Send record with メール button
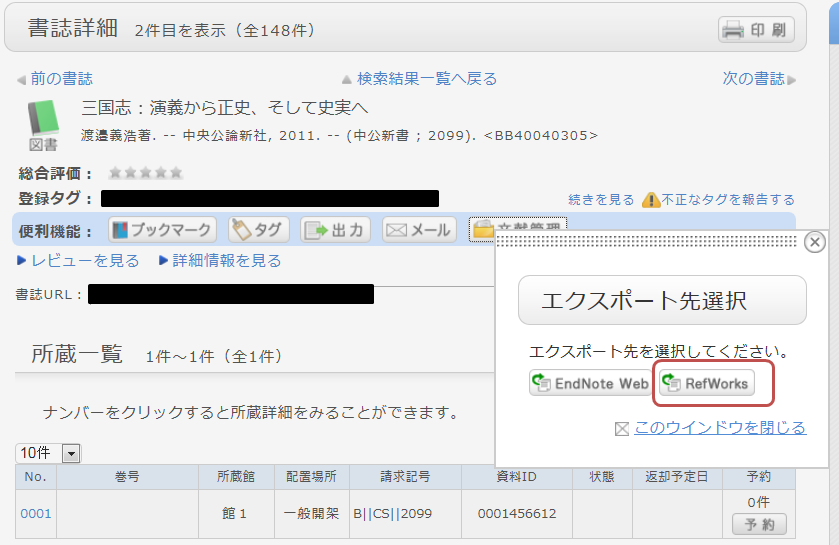Screen dimensions: 839x545 pyautogui.click(x=419, y=230)
